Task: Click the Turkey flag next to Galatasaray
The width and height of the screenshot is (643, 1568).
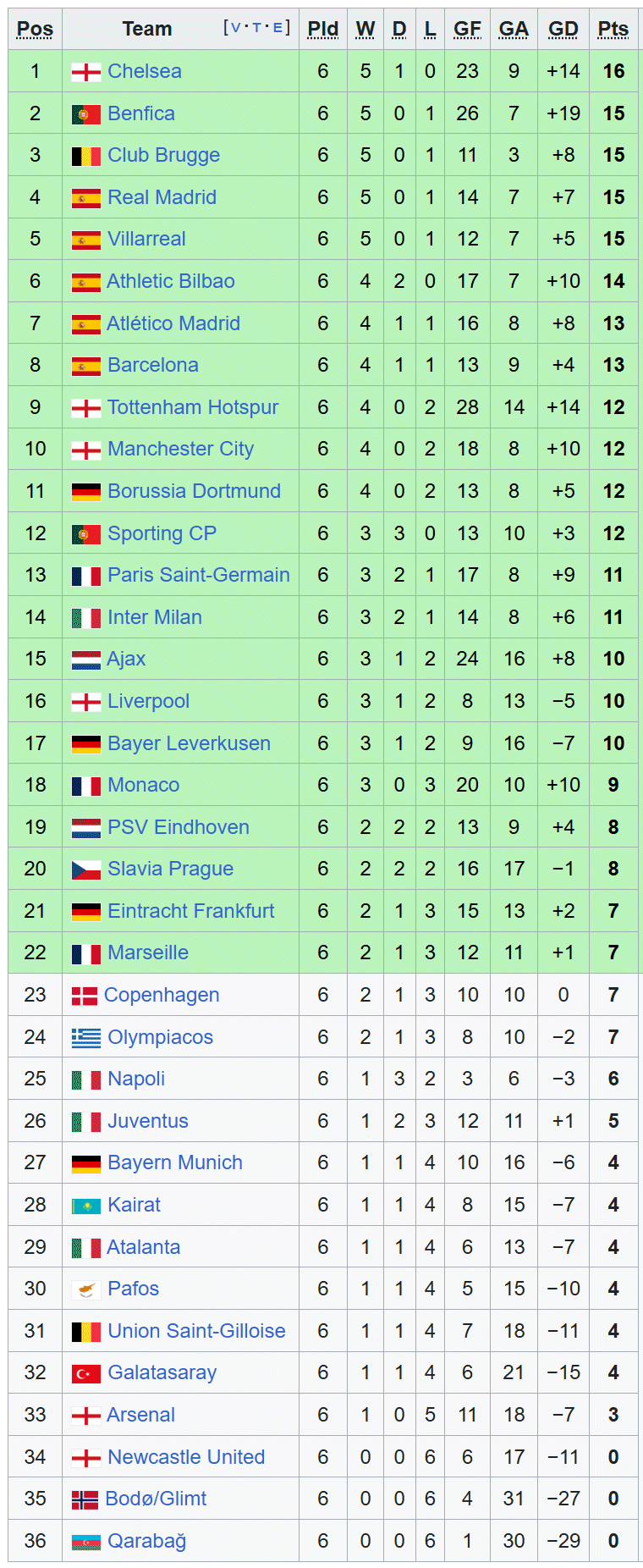Action: tap(86, 1373)
